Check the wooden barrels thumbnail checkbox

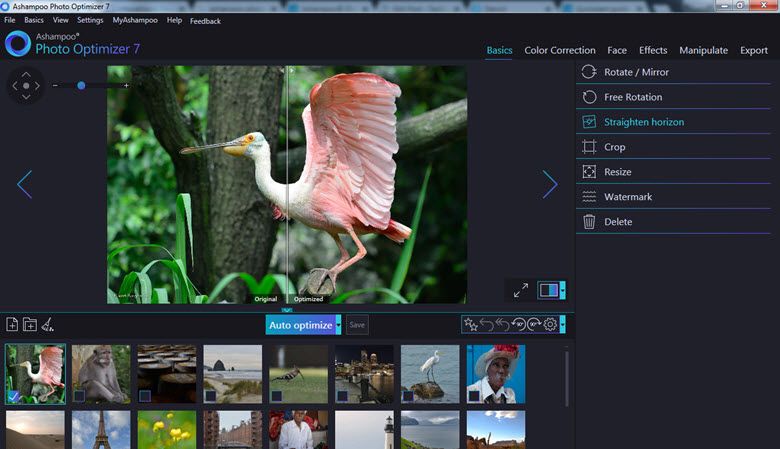tap(145, 396)
